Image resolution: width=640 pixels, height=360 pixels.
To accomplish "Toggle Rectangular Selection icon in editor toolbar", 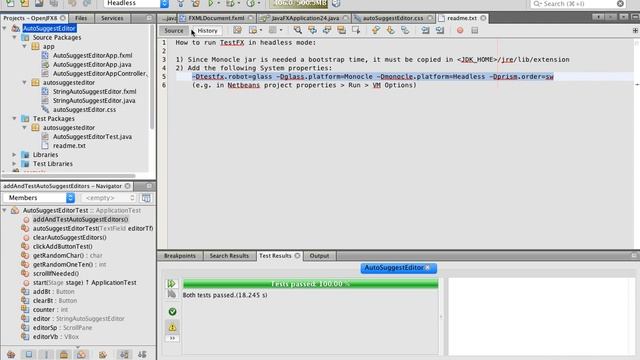I will tap(356, 30).
